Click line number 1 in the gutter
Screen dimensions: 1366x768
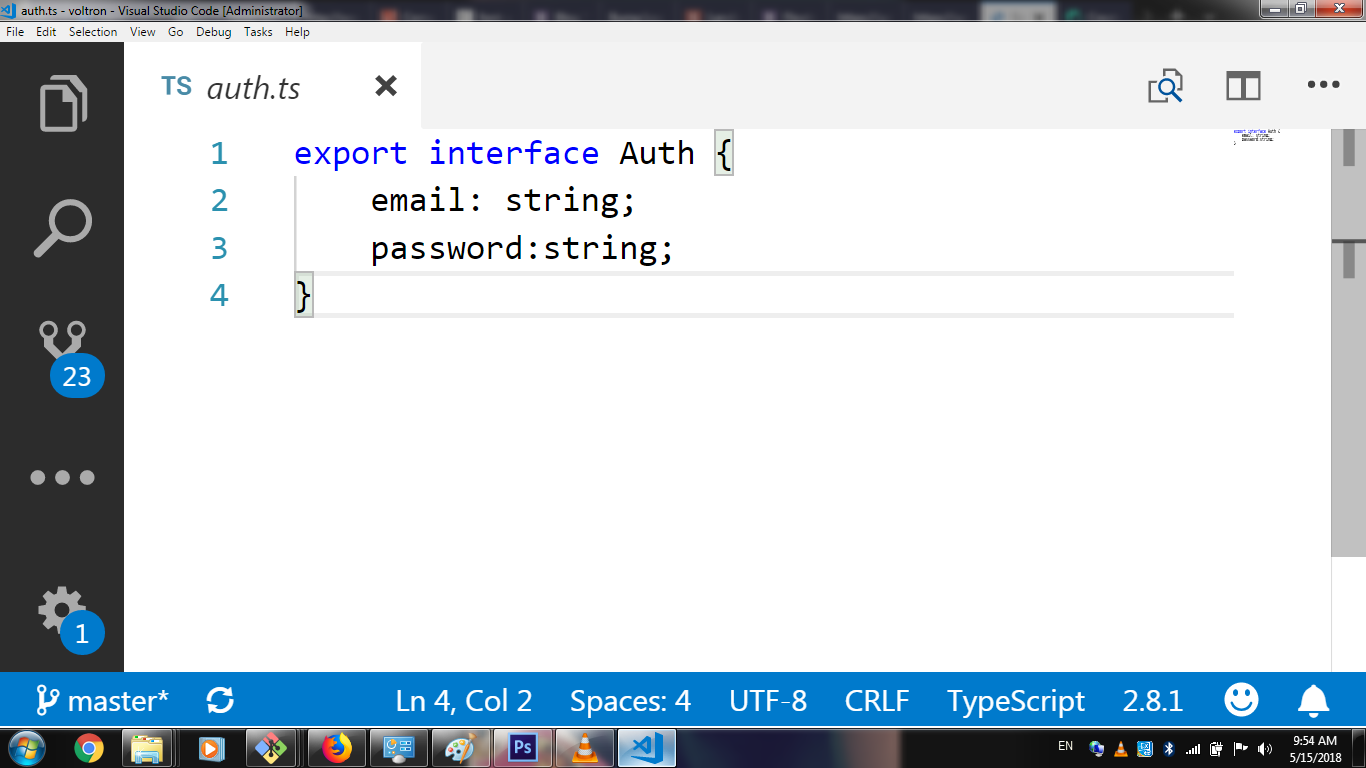[219, 153]
